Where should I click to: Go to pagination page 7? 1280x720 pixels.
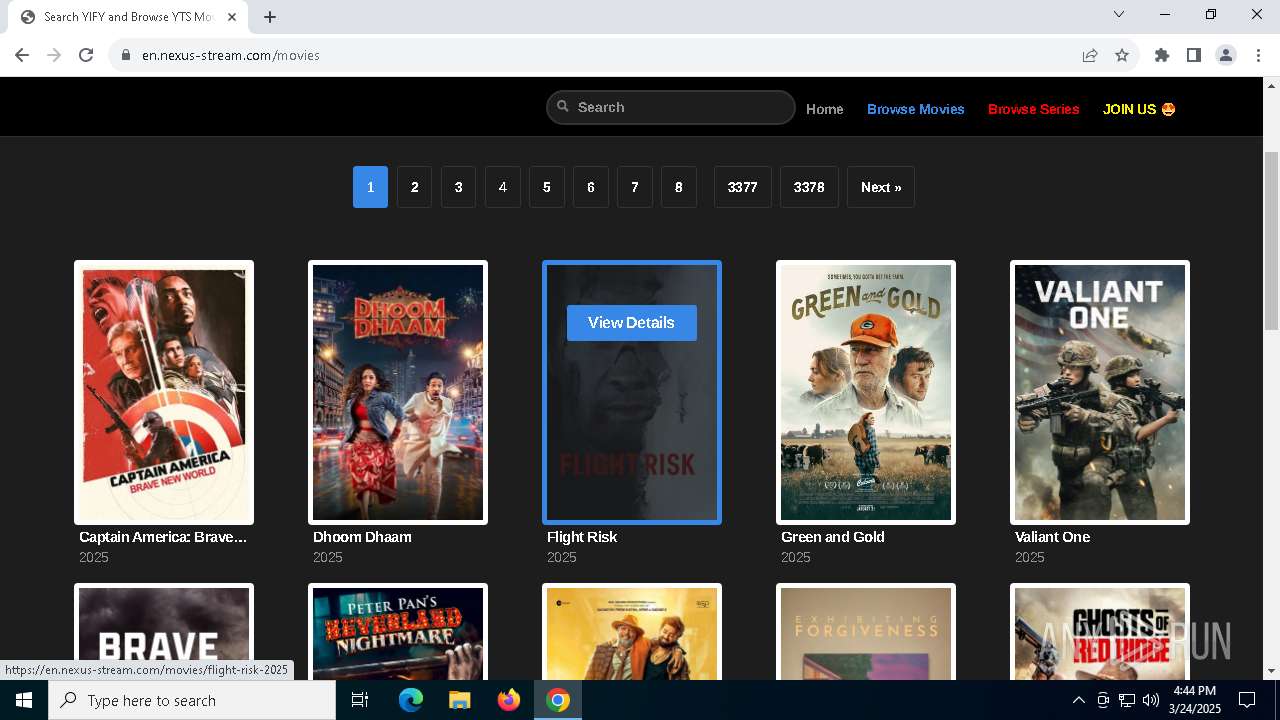(x=634, y=187)
